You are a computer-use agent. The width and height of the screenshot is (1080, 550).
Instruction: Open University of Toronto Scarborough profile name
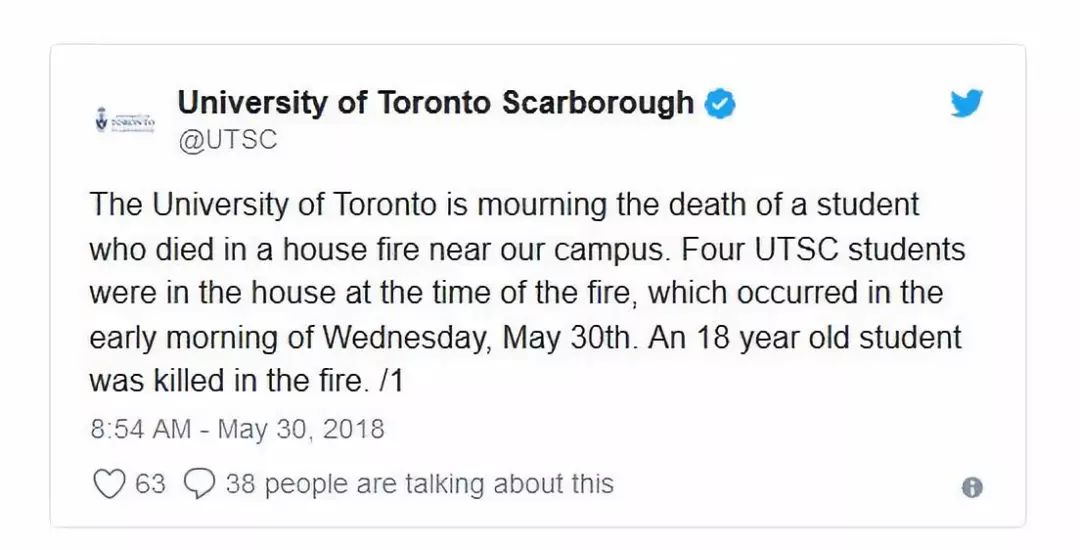click(x=435, y=103)
